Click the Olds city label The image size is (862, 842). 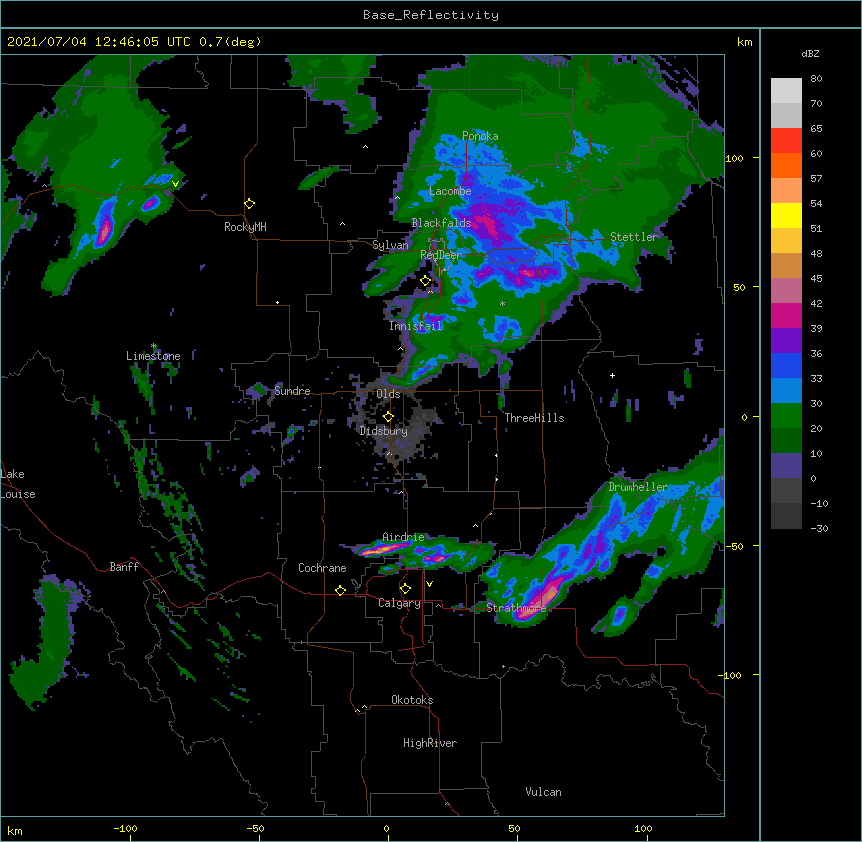point(388,394)
